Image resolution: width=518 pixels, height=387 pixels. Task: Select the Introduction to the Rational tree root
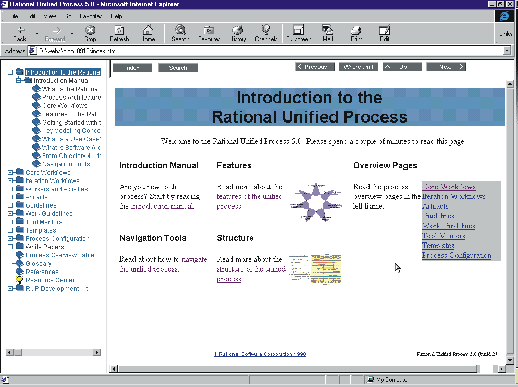[63, 72]
